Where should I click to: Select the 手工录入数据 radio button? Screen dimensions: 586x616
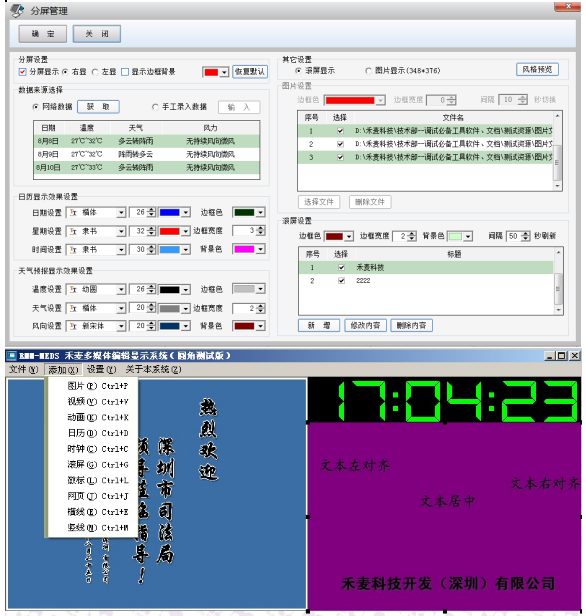pos(155,107)
